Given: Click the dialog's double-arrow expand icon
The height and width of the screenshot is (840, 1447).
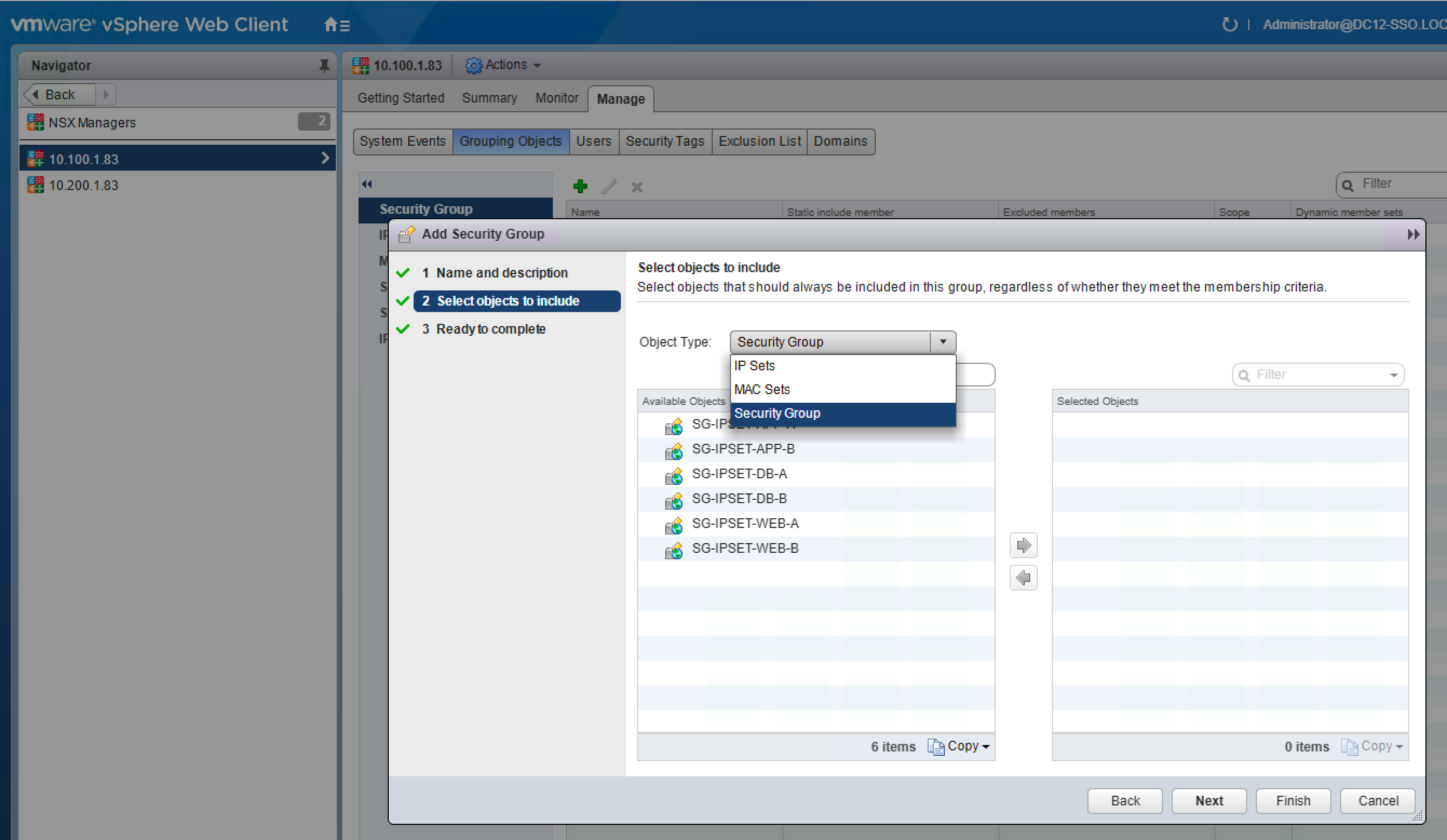Looking at the screenshot, I should coord(1413,234).
